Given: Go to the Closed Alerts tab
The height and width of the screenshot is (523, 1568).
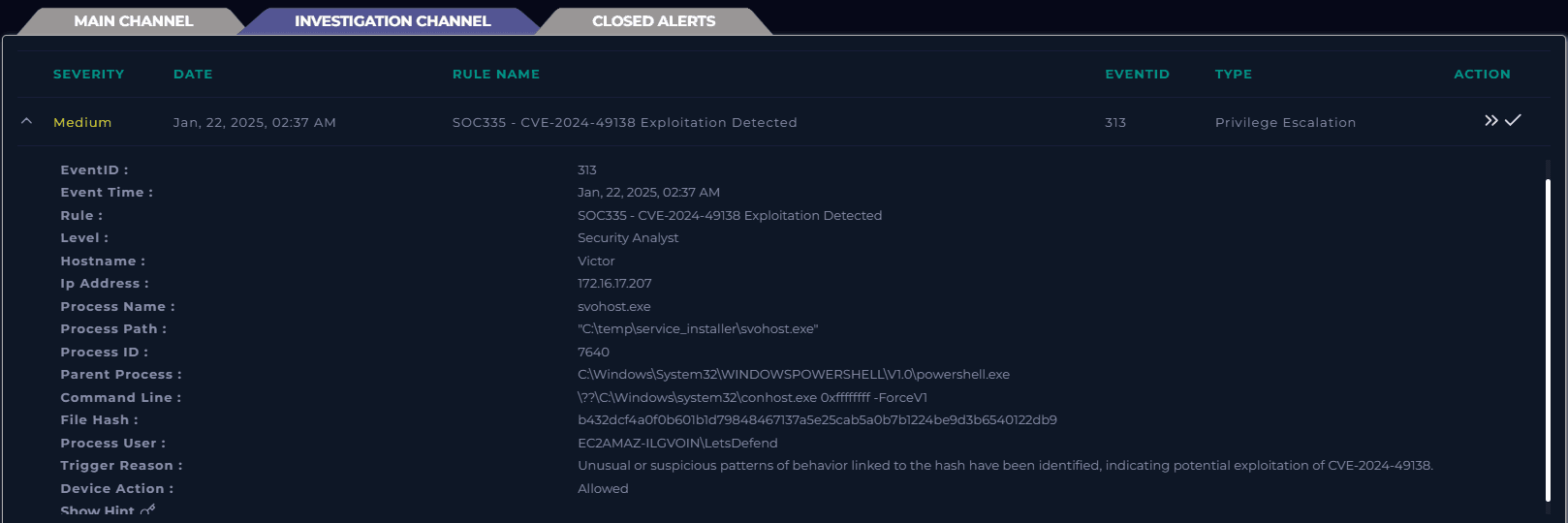Looking at the screenshot, I should 653,21.
